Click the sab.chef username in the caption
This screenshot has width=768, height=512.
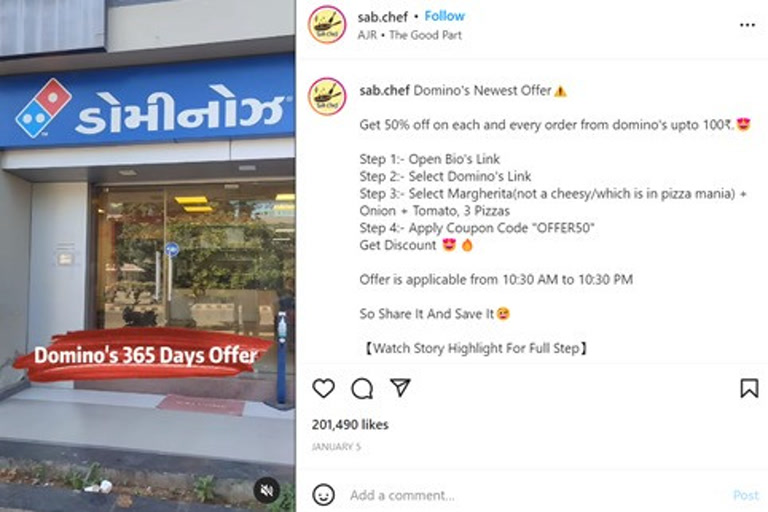point(384,91)
